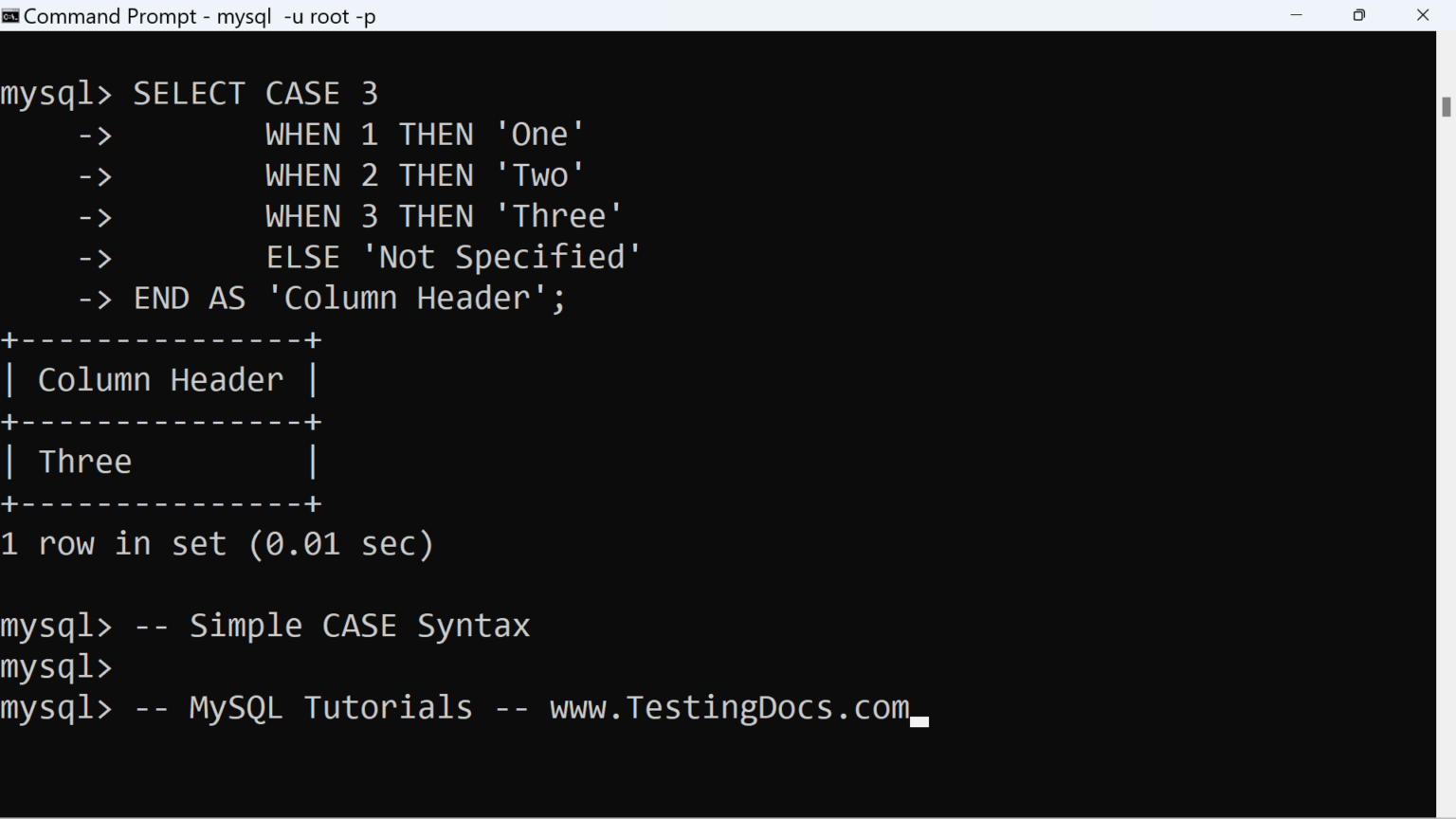
Task: Restore down the Command Prompt window
Action: click(x=1358, y=15)
